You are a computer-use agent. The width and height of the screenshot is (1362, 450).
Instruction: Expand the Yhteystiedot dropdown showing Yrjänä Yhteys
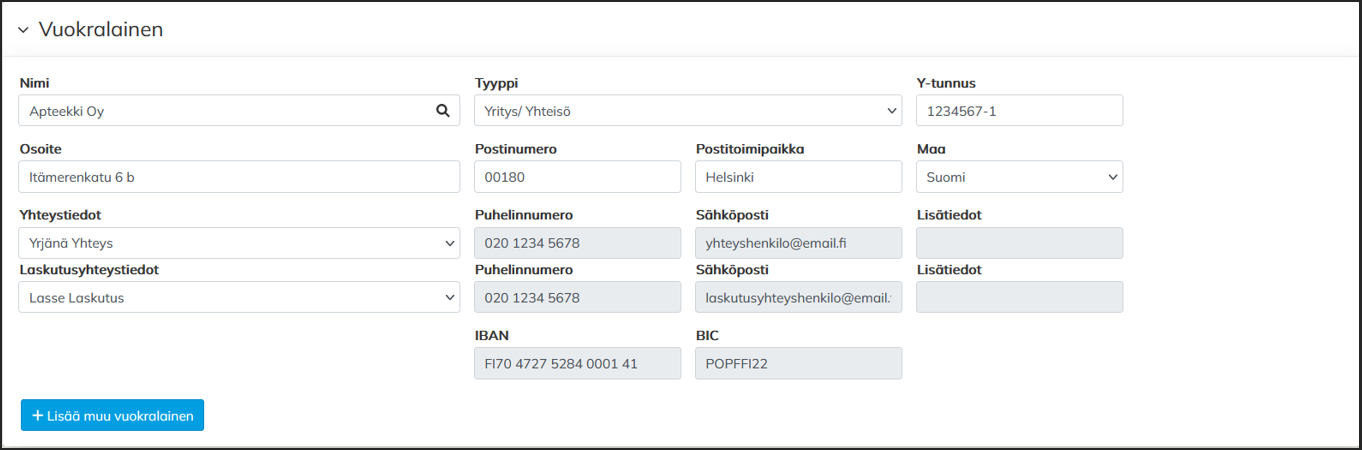coord(238,243)
